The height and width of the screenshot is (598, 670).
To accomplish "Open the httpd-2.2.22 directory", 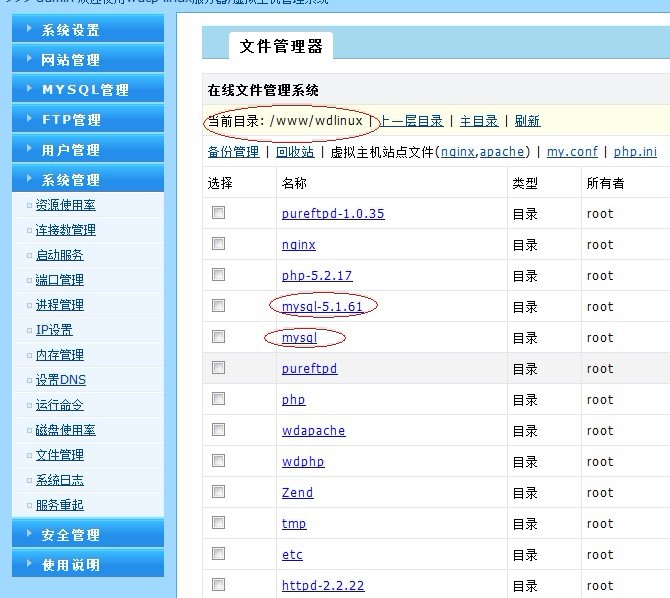I will pyautogui.click(x=323, y=586).
